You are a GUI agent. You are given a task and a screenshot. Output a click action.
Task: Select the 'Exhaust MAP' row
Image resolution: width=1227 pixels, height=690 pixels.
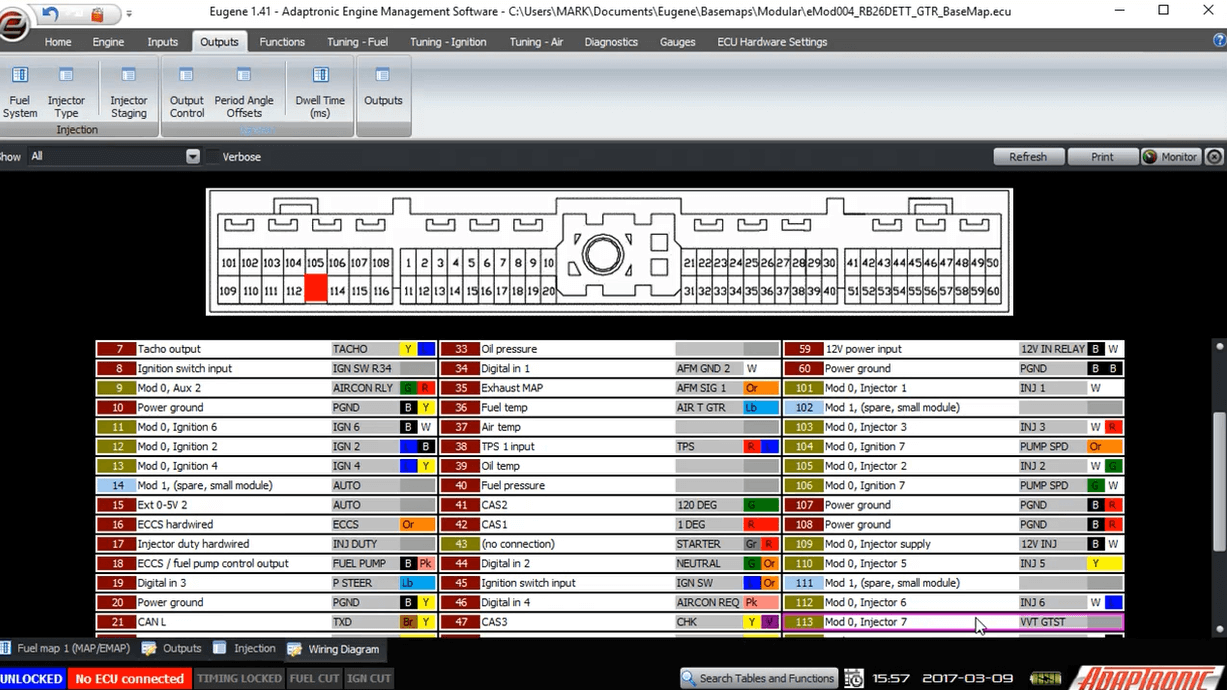[x=610, y=388]
